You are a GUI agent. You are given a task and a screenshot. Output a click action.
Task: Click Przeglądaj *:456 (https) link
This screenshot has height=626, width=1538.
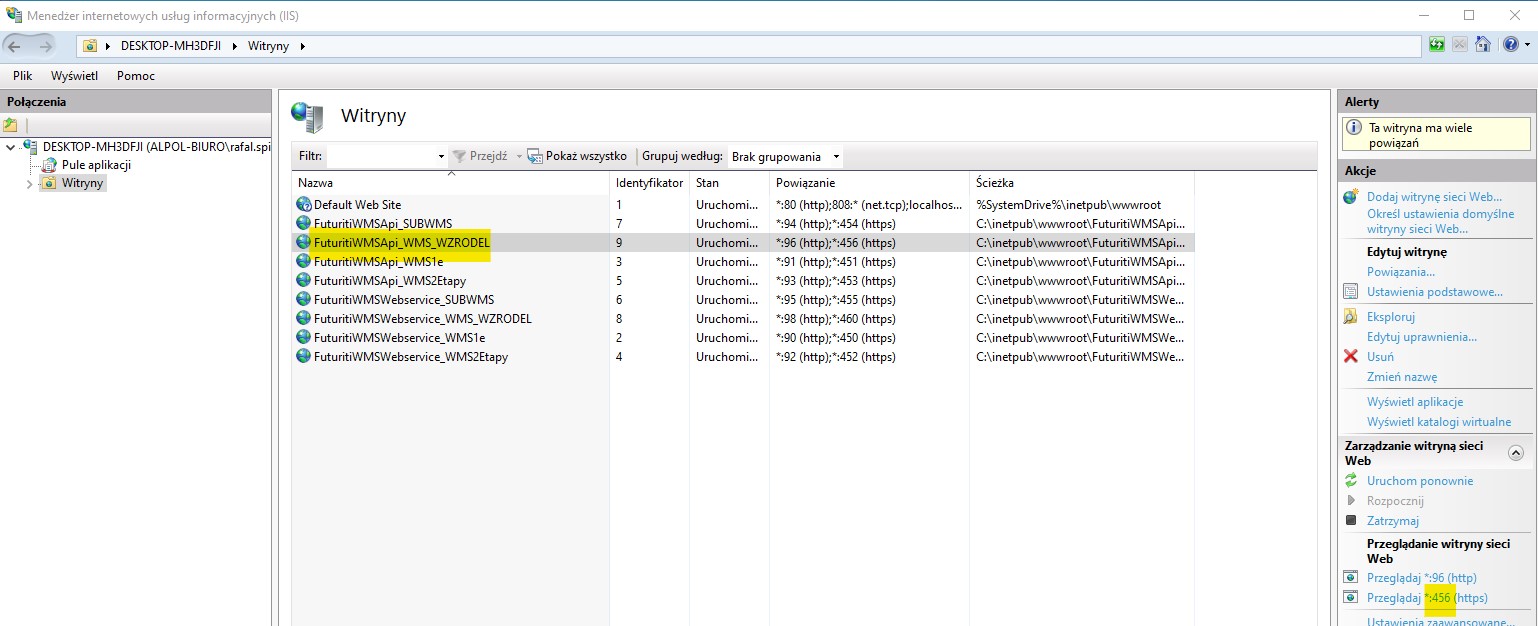tap(1427, 598)
